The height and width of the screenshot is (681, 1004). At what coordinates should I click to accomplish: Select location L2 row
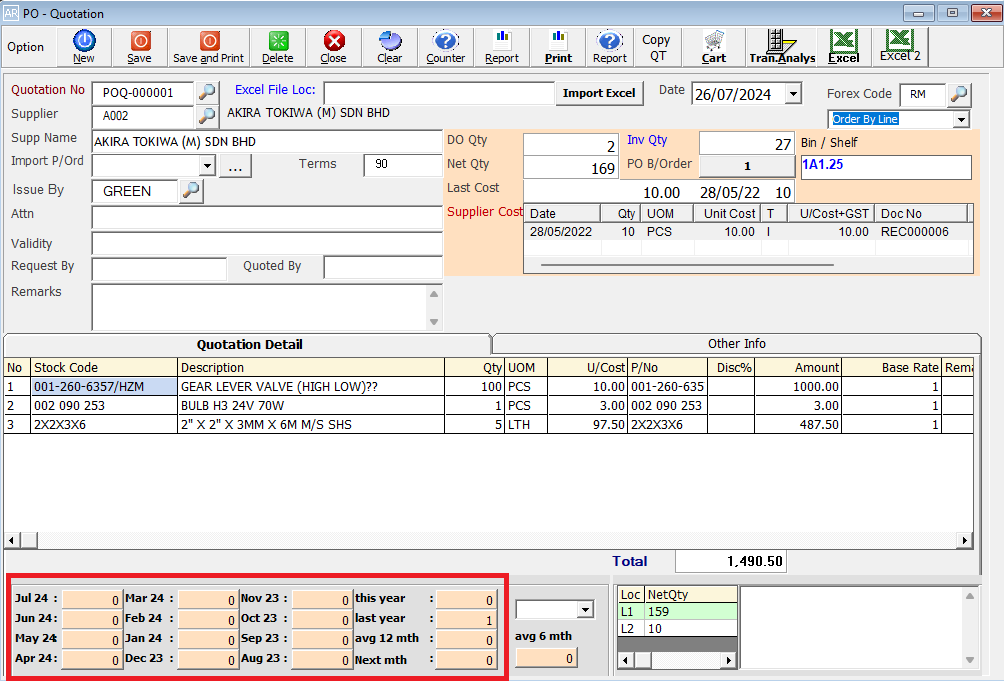click(x=677, y=629)
